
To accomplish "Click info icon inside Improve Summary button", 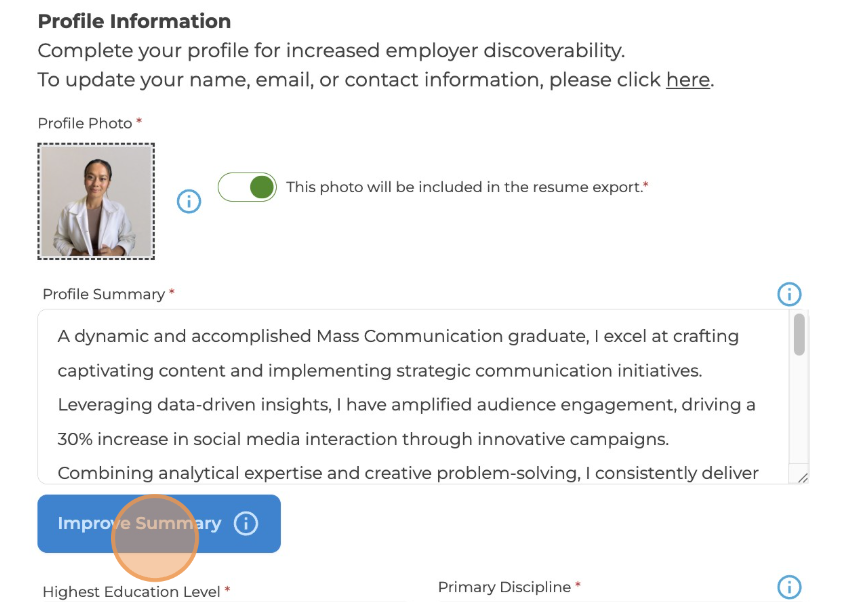I will [246, 523].
